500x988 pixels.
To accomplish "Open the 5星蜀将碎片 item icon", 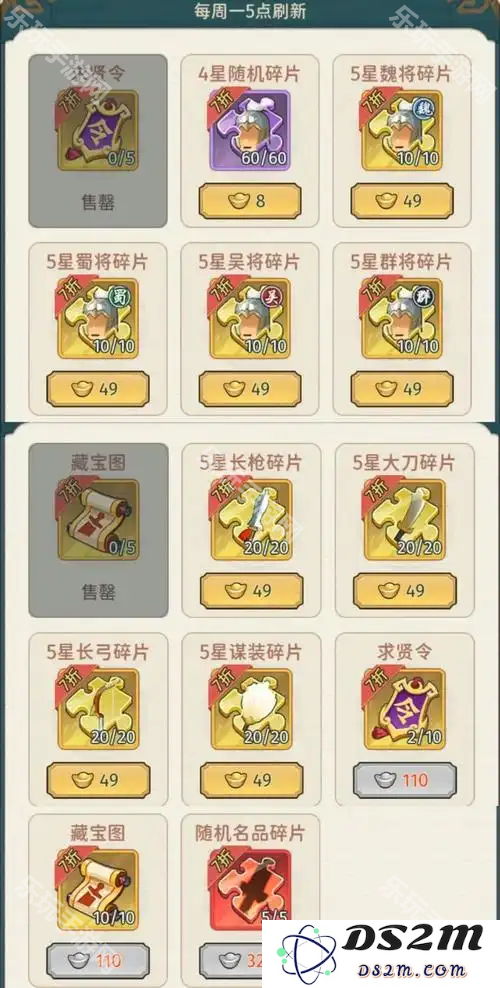I will click(98, 318).
